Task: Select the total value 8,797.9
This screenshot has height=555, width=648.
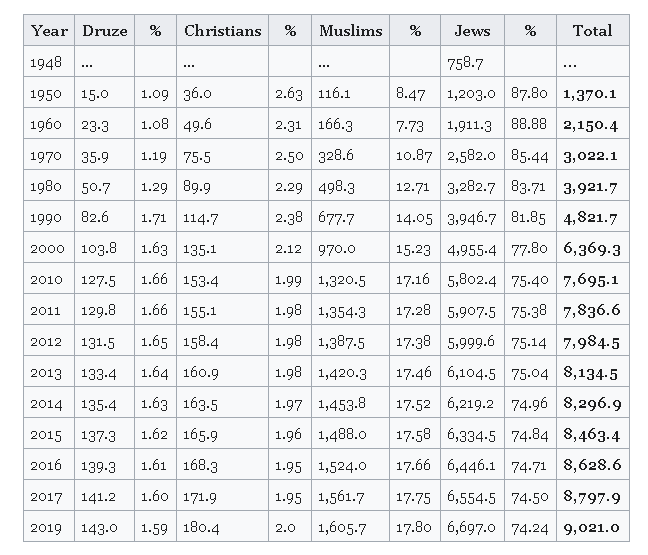Action: coord(591,497)
